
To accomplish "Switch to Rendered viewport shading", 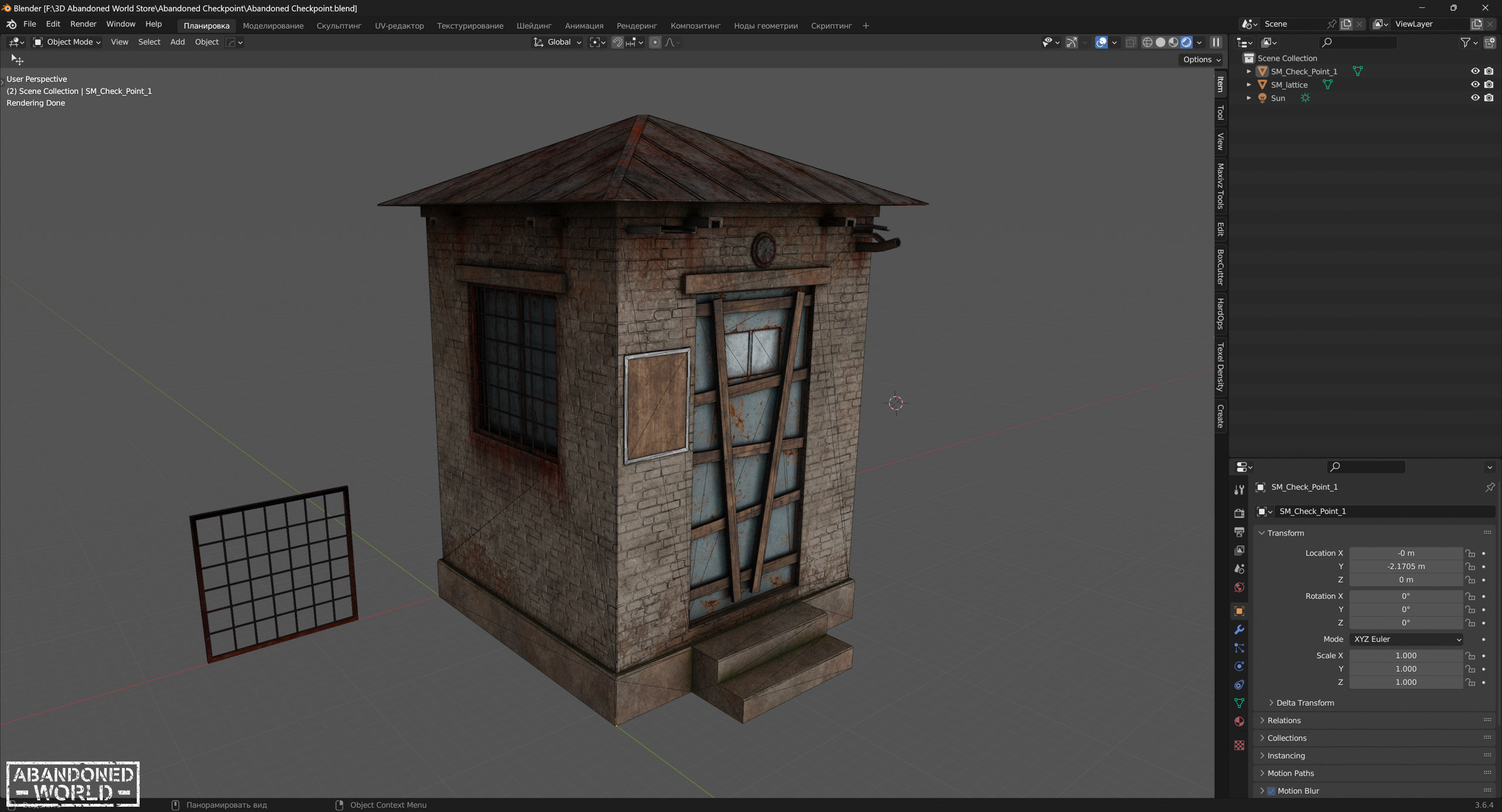I will click(1186, 42).
